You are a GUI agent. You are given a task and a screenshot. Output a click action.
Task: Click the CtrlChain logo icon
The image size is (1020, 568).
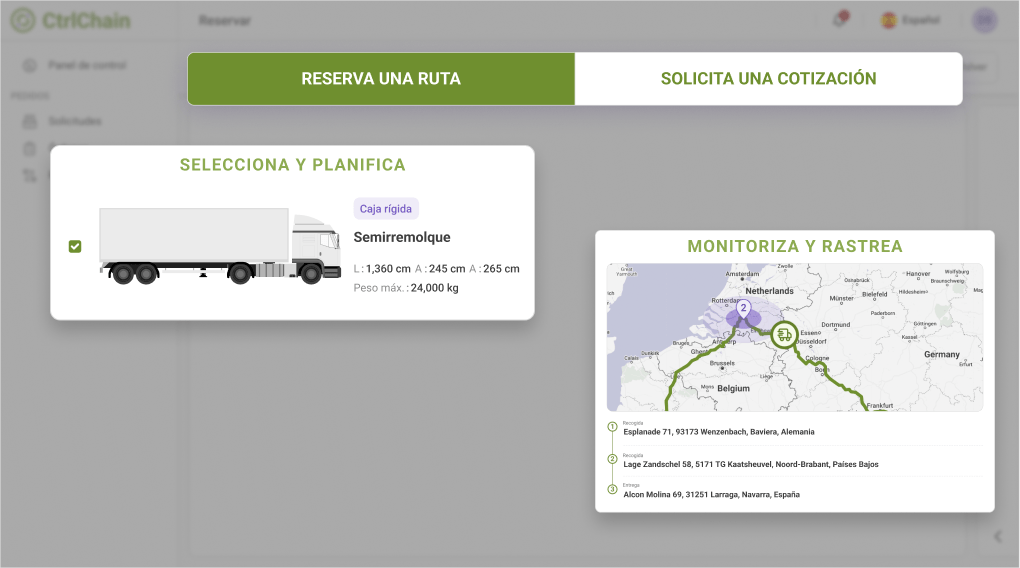[23, 20]
